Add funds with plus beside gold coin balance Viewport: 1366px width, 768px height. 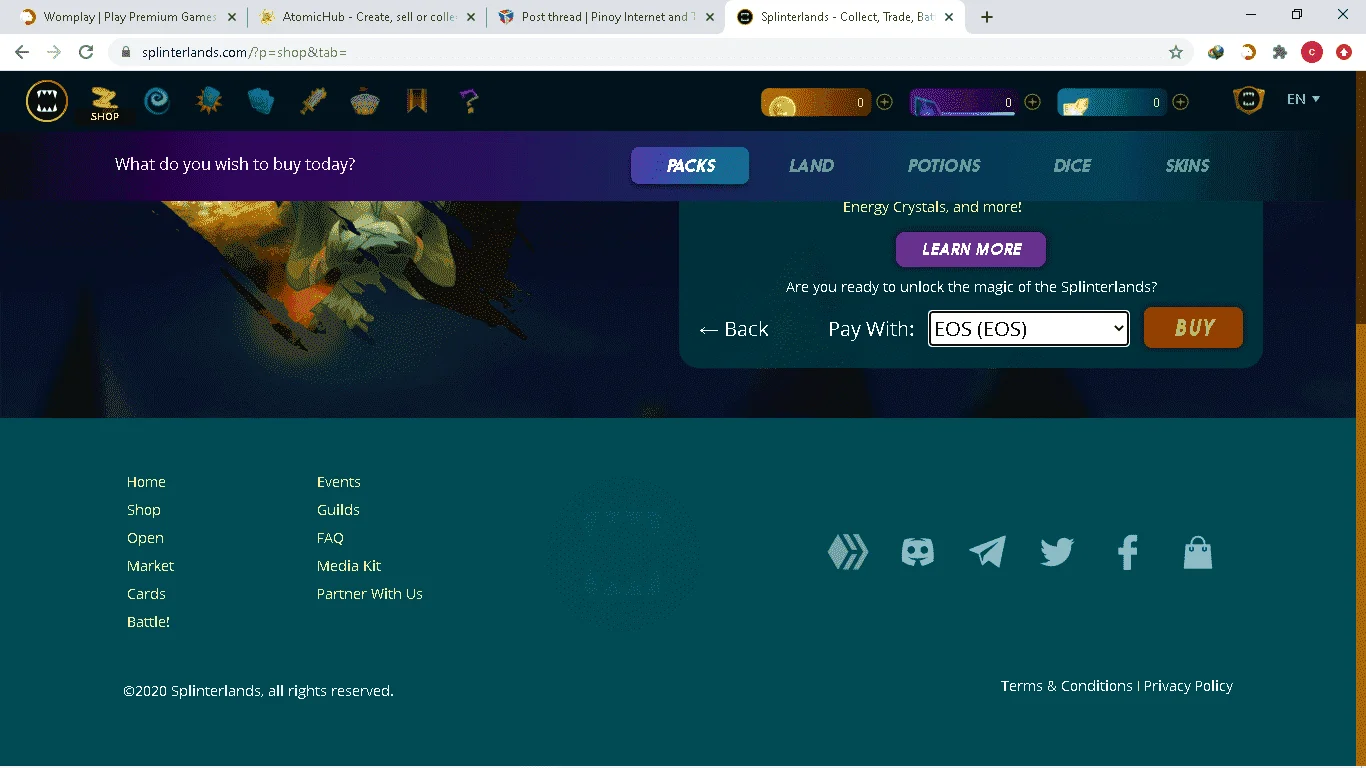coord(884,102)
